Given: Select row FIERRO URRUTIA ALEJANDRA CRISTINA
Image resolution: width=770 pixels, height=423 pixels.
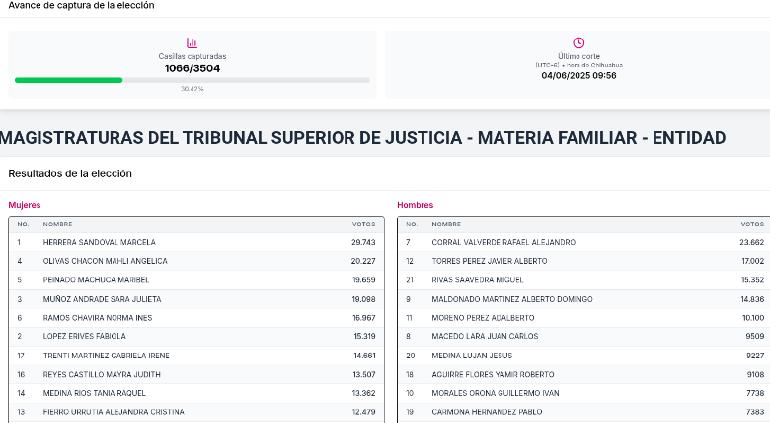Looking at the screenshot, I should click(196, 412).
